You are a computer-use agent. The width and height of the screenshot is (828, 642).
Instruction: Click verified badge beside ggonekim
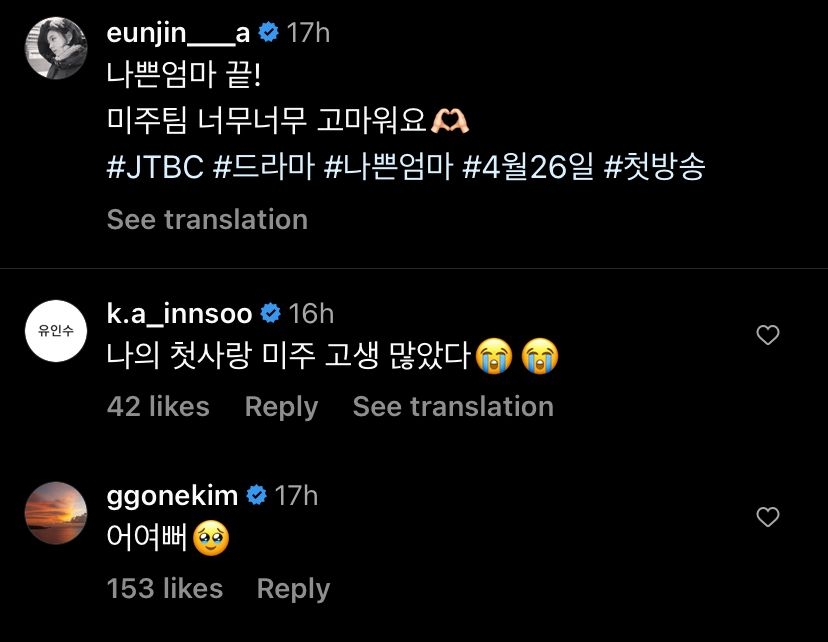point(256,495)
